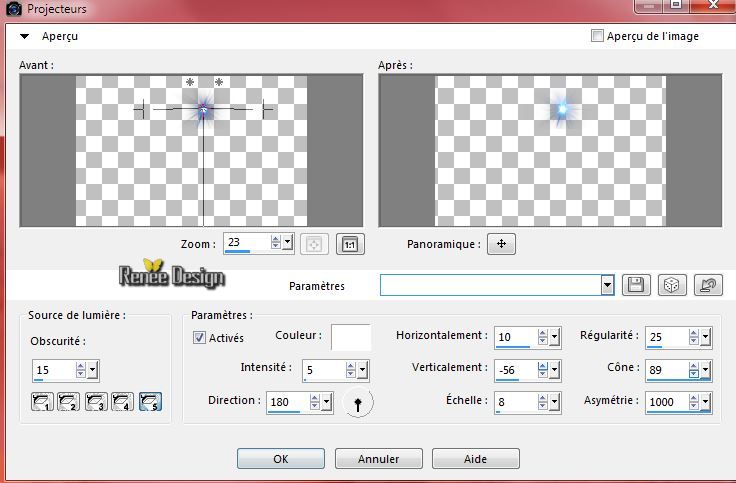Viewport: 736px width, 483px height.
Task: Click into the Échelle value field
Action: pos(516,402)
